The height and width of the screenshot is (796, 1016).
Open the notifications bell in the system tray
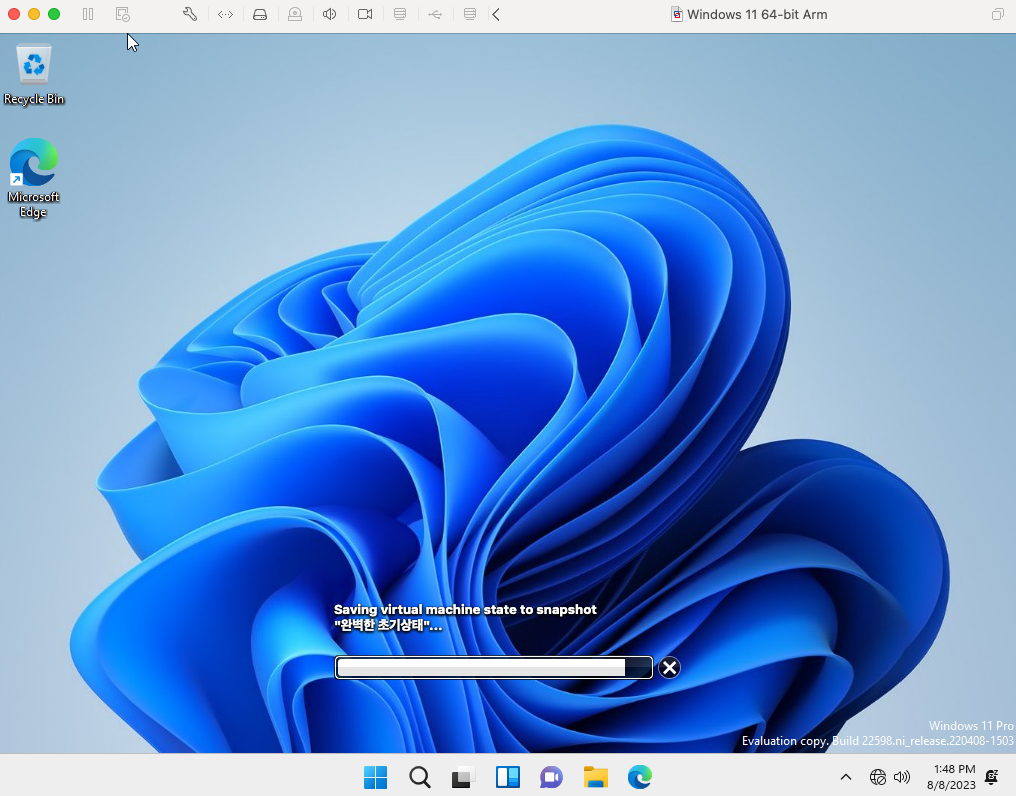991,777
